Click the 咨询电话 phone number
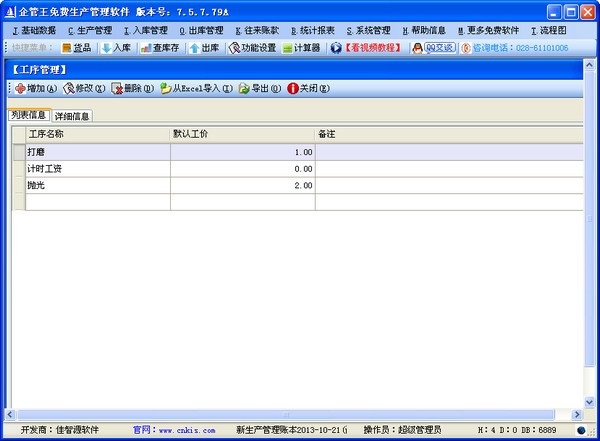The height and width of the screenshot is (441, 600). click(515, 48)
